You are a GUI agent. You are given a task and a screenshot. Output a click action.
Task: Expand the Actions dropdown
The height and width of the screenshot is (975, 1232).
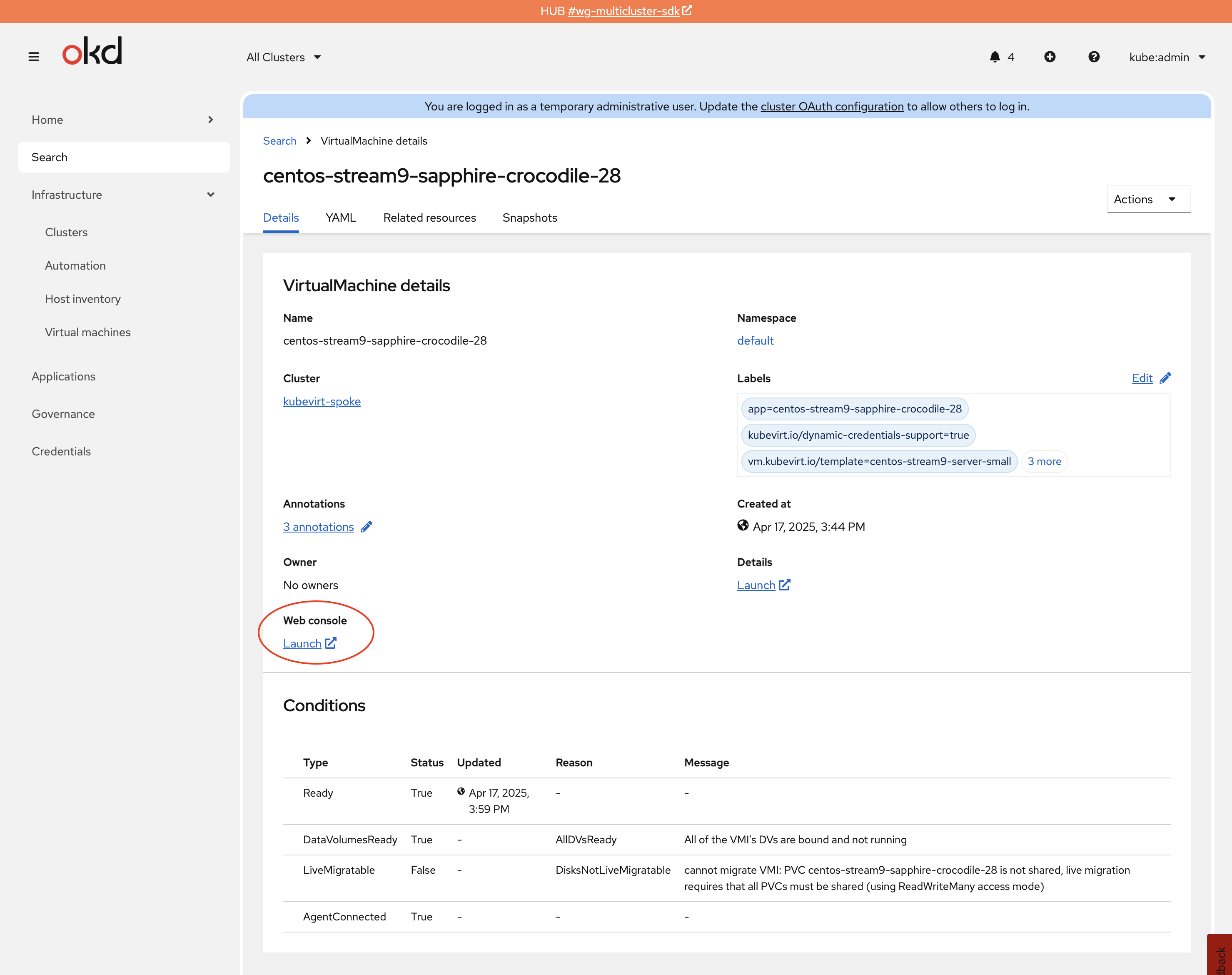pos(1148,199)
